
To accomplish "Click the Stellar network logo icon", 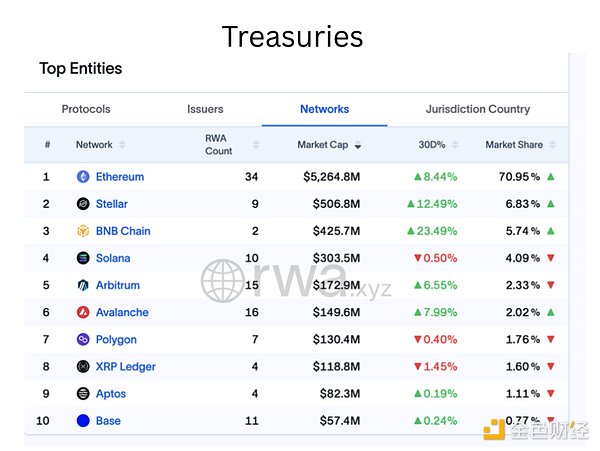I will [83, 204].
